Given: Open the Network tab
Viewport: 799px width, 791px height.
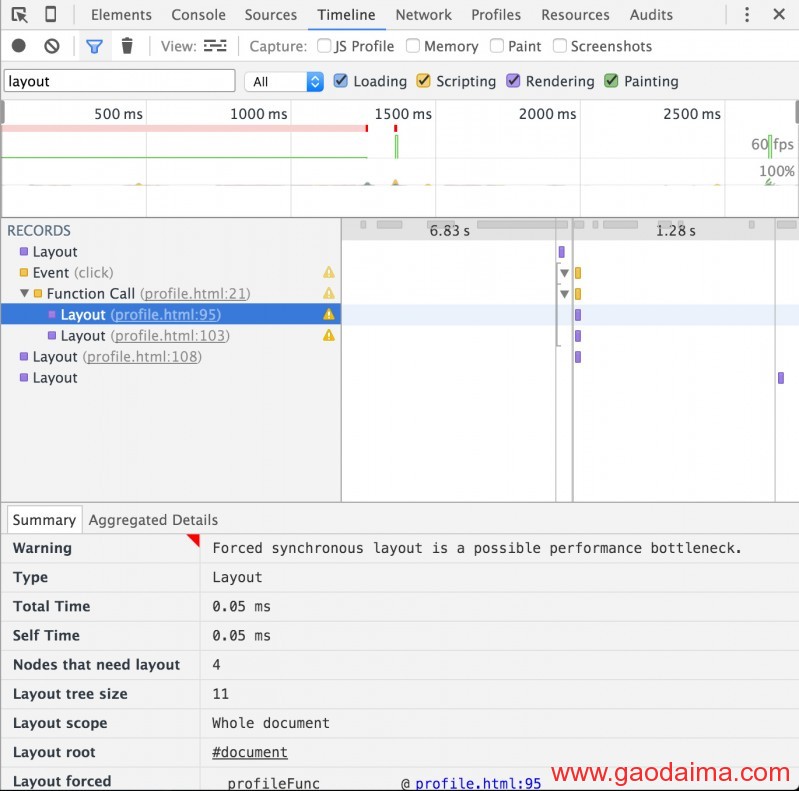Looking at the screenshot, I should 423,15.
